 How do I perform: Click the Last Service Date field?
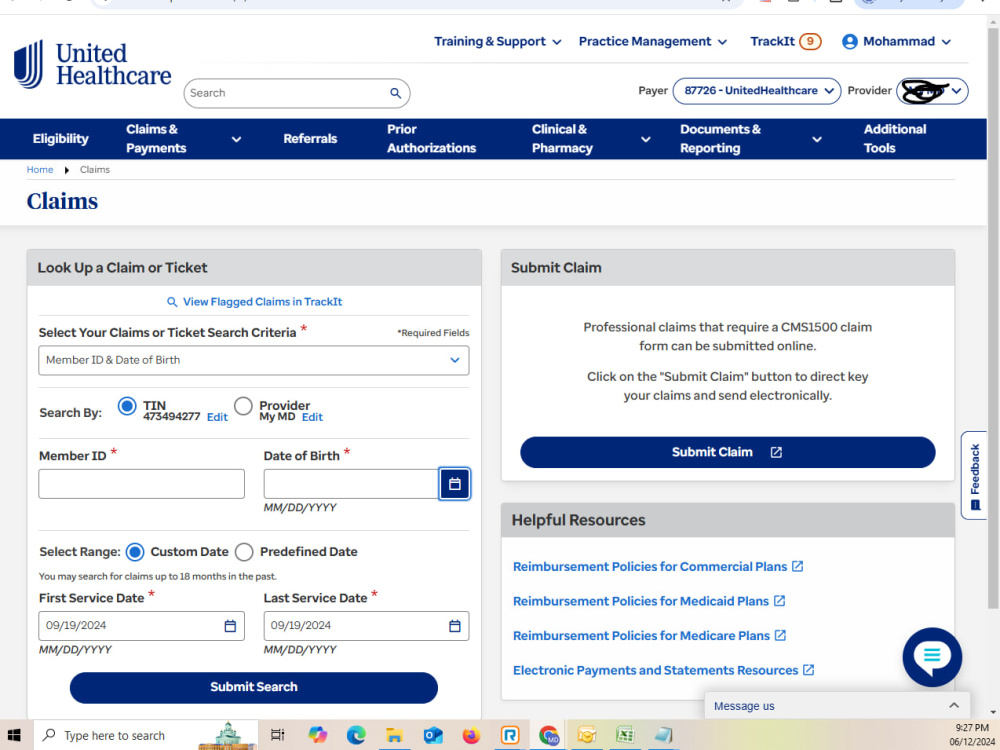[x=366, y=626]
